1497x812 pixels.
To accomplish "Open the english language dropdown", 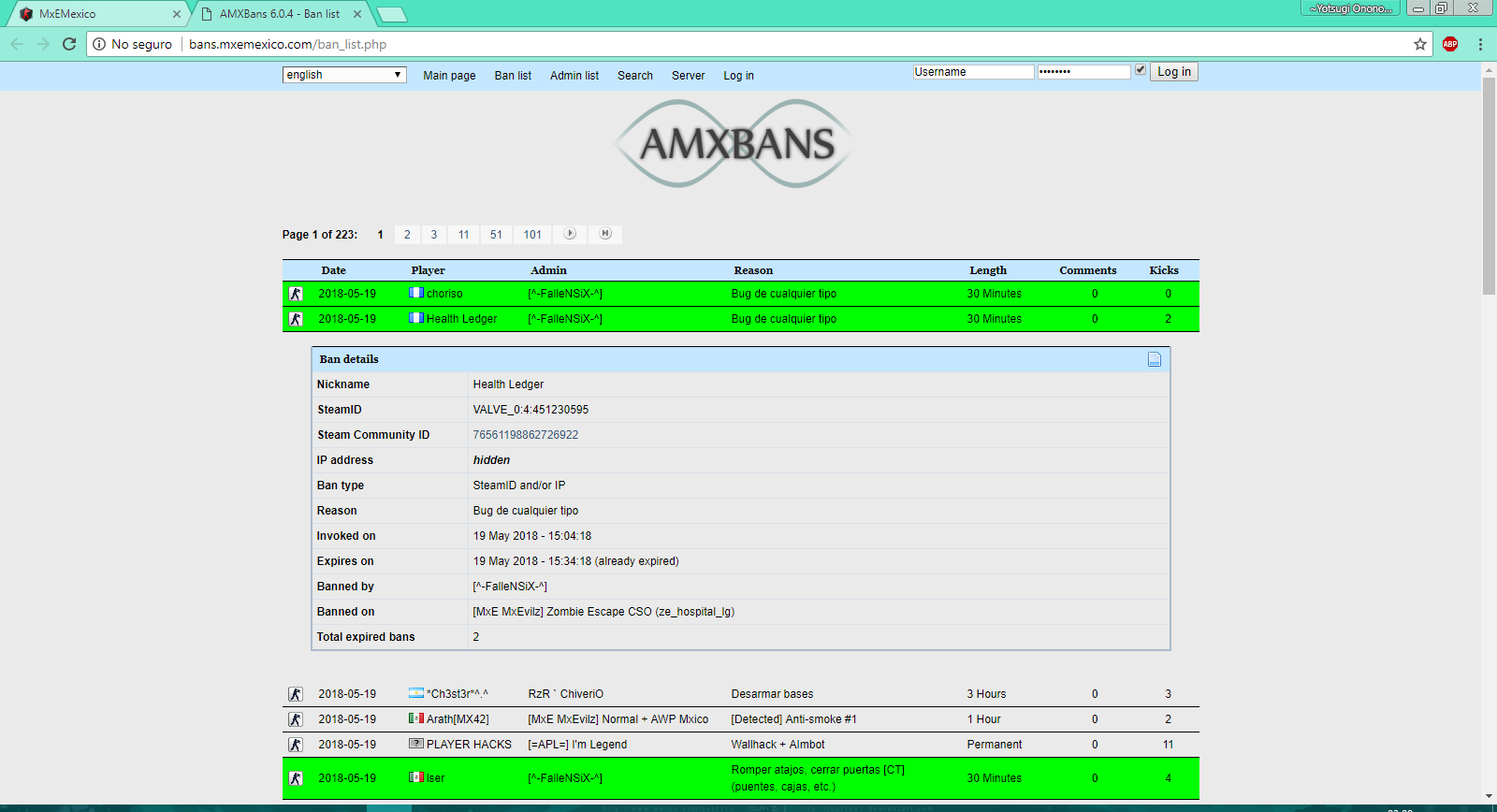I will (x=344, y=75).
